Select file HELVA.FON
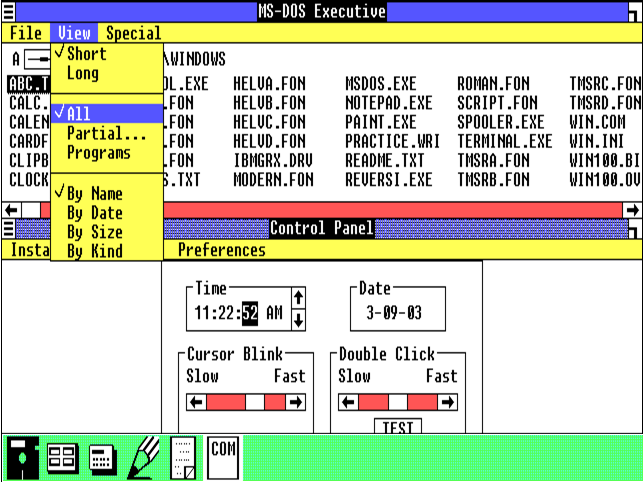The width and height of the screenshot is (644, 483). 269,83
